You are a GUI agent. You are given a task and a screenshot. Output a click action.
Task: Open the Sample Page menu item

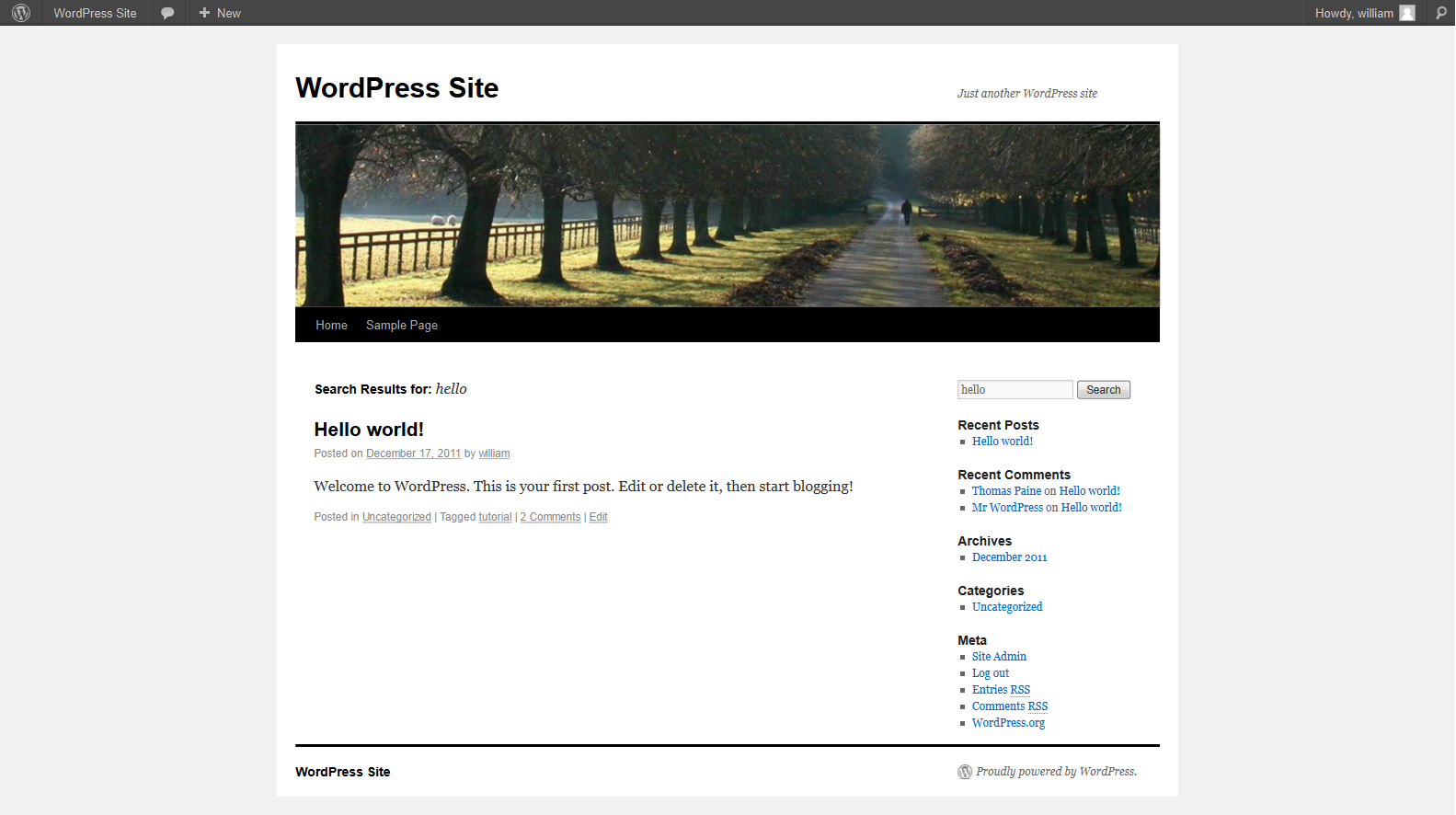[x=401, y=326]
